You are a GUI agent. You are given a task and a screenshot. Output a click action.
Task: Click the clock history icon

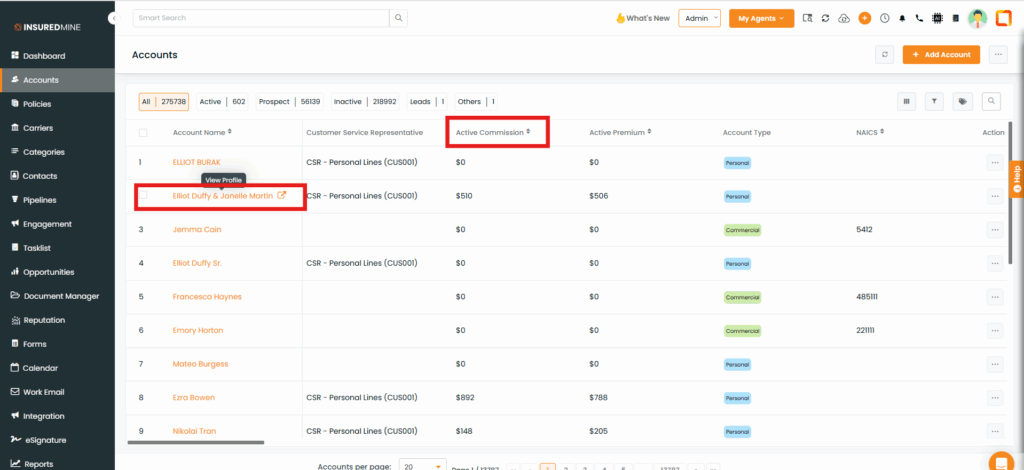click(884, 18)
